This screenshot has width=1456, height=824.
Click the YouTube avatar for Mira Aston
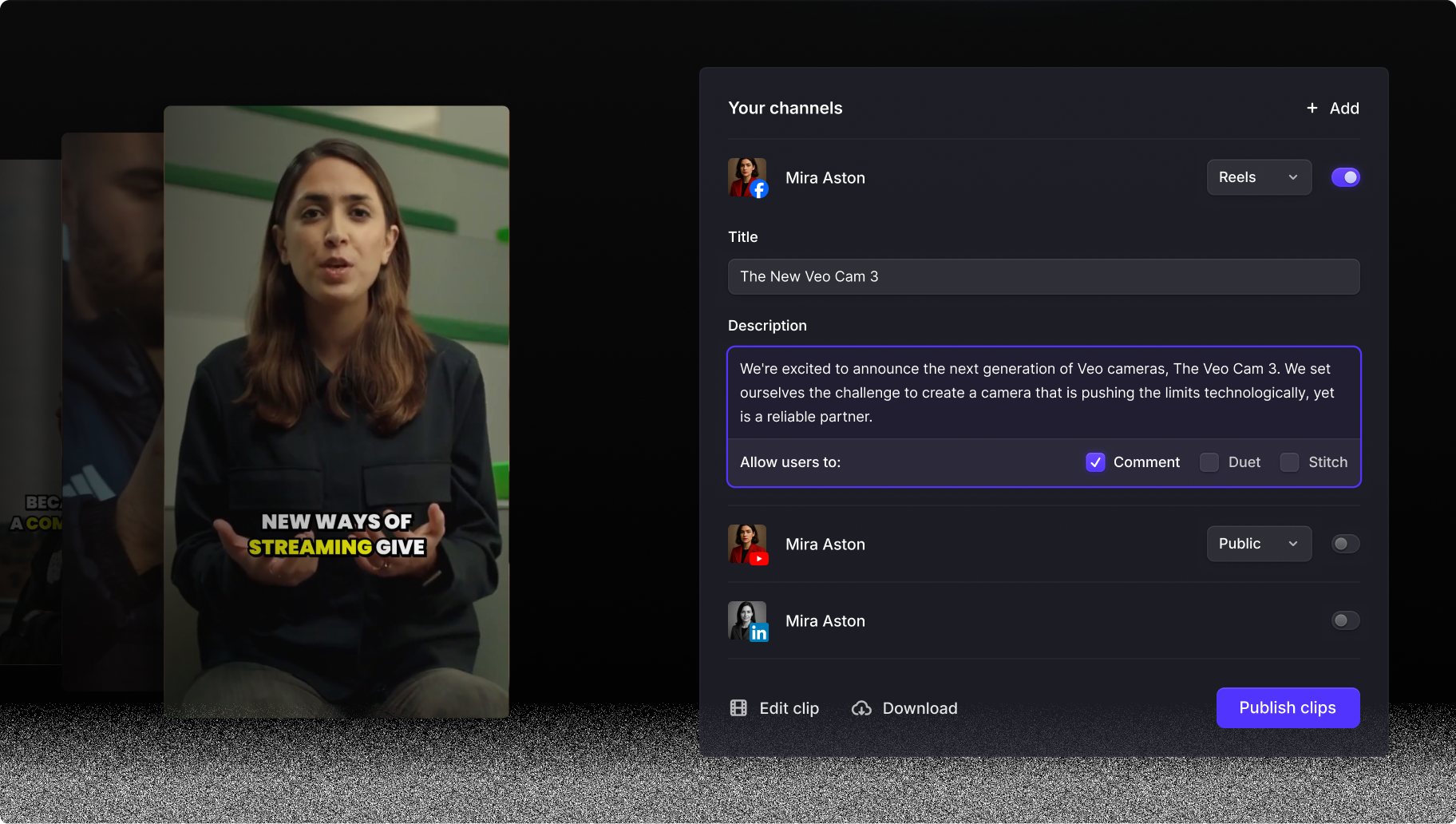[x=747, y=544]
